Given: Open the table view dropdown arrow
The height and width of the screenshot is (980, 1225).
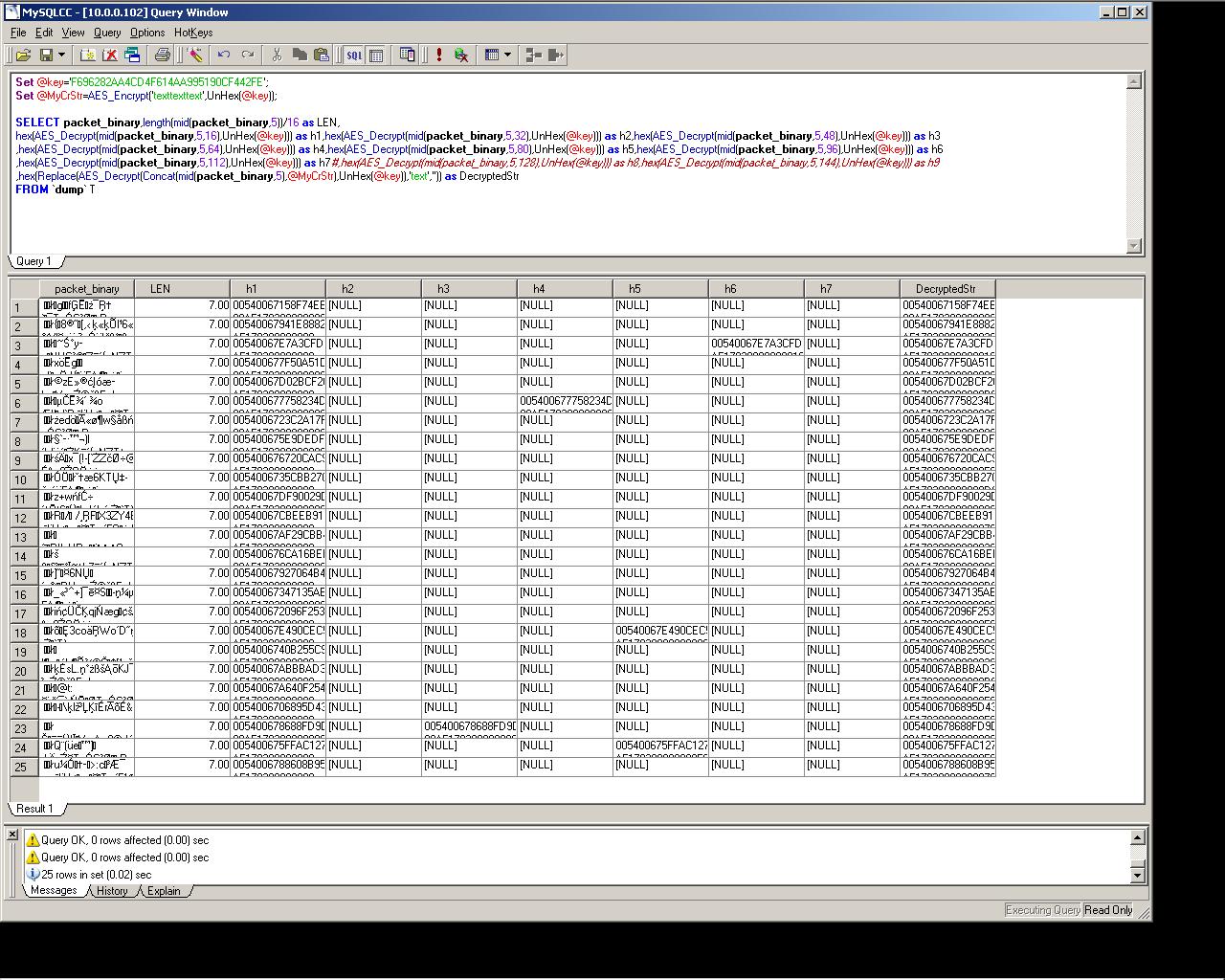Looking at the screenshot, I should click(x=507, y=56).
